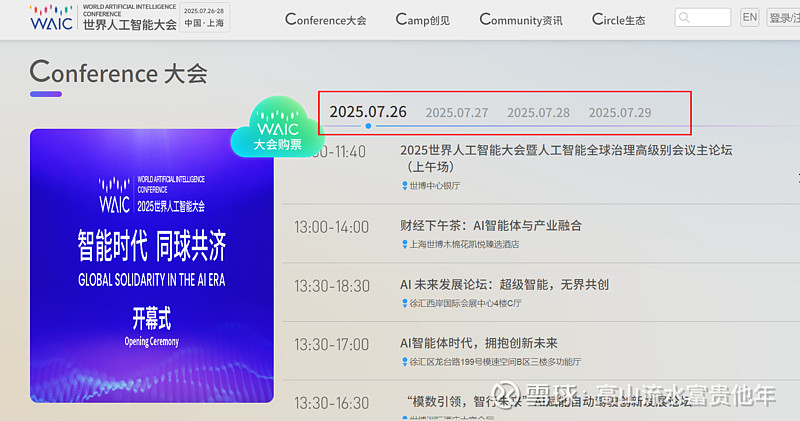Viewport: 800px width, 421px height.
Task: Open the 开幕式 Opening Ceremony poster
Action: 152,265
